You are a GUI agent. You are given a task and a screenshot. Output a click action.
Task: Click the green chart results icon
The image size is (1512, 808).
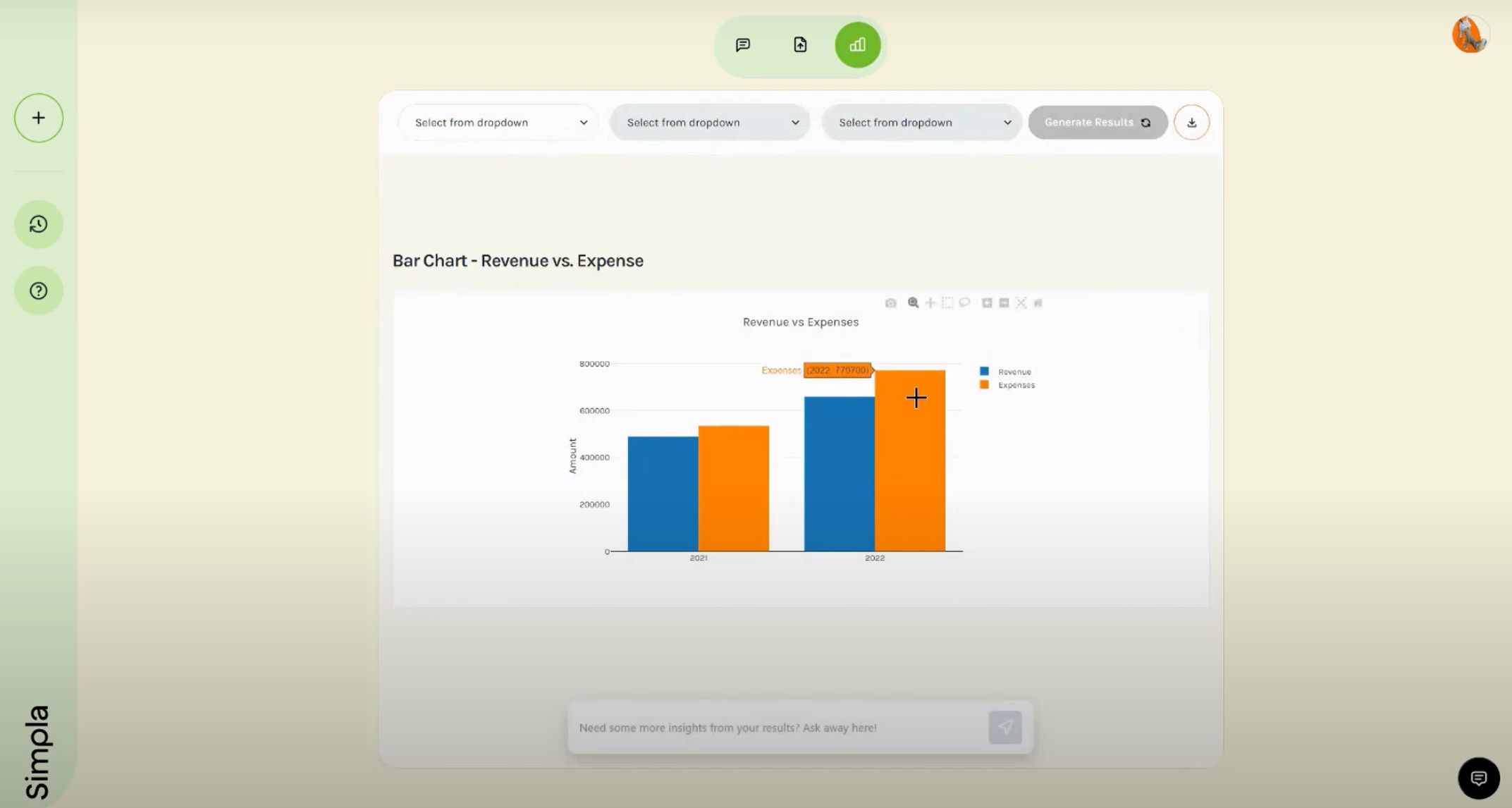pos(858,44)
